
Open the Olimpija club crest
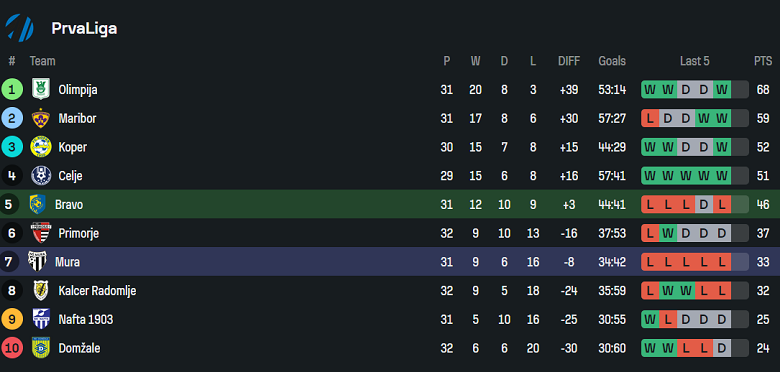(41, 90)
